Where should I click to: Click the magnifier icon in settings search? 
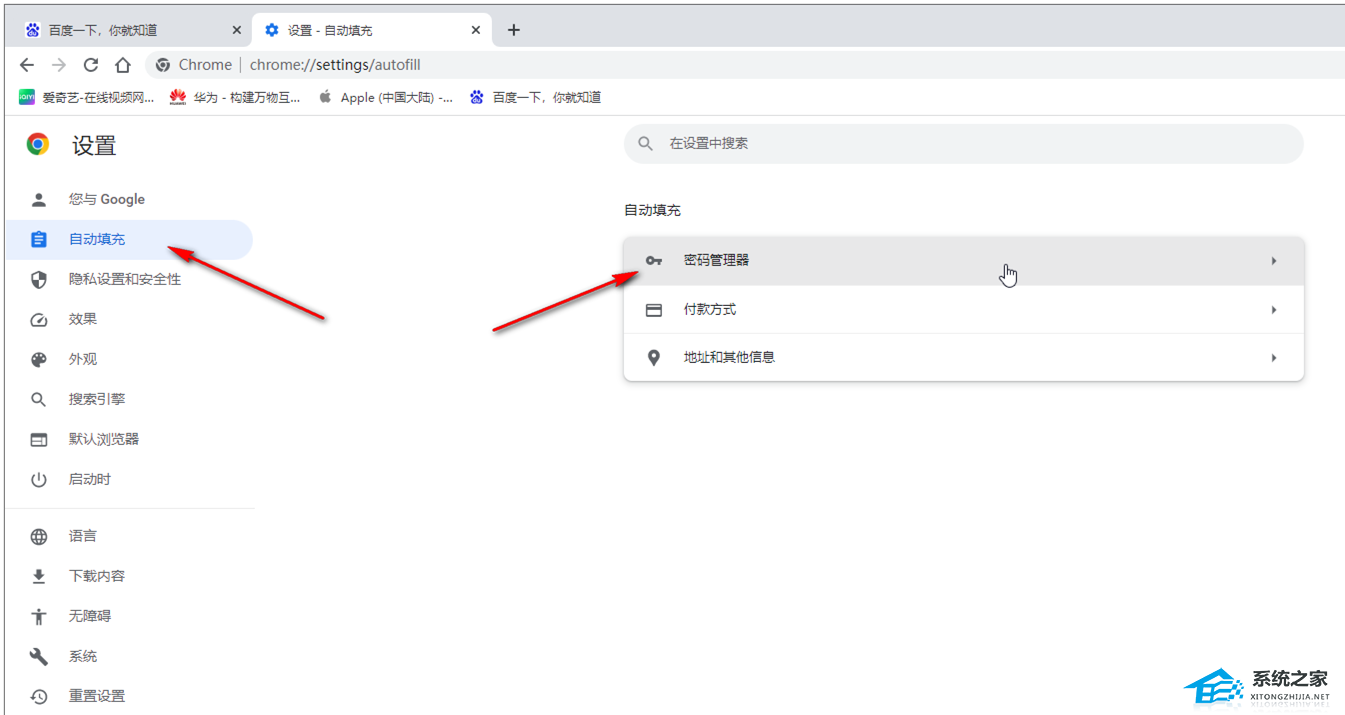646,144
